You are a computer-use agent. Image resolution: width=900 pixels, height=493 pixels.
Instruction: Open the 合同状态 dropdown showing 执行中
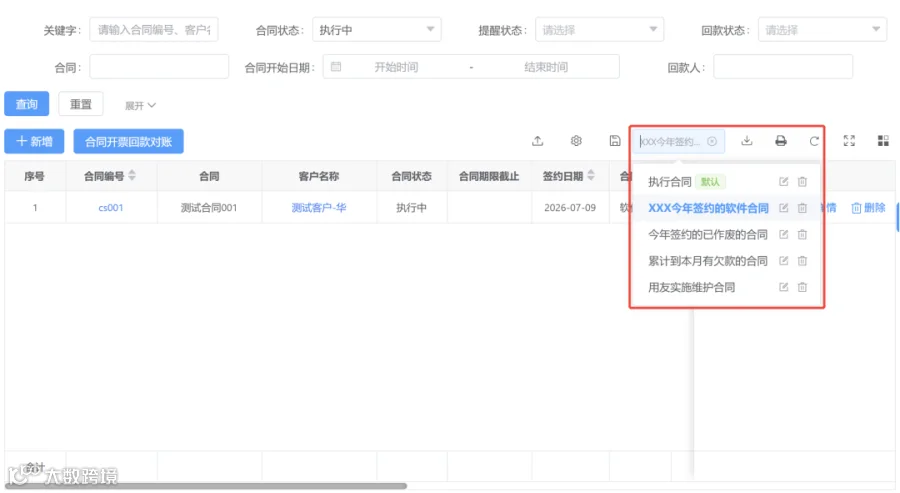(377, 30)
